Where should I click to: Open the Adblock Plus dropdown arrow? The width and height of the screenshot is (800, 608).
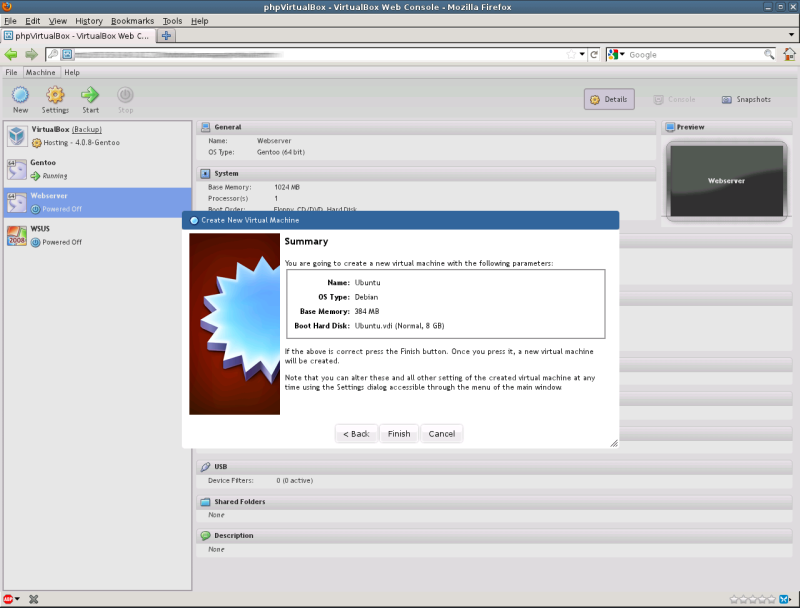pyautogui.click(x=17, y=599)
